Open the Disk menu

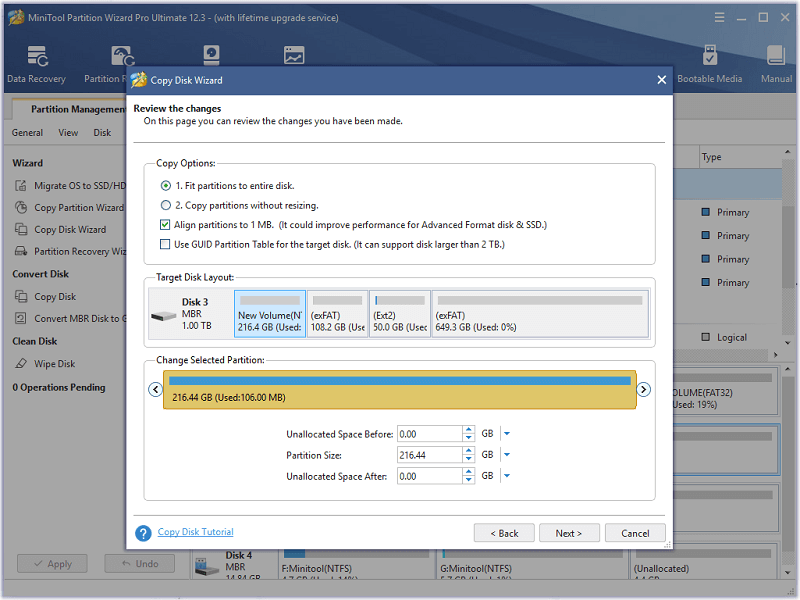(x=102, y=133)
